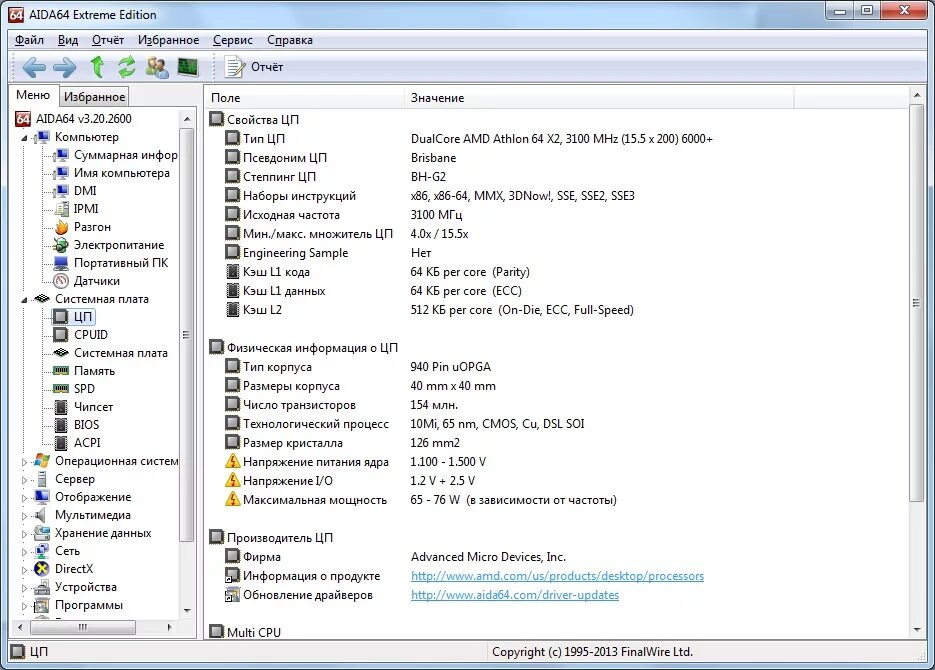Open the aida64.com driver-updates link
This screenshot has height=670, width=935.
click(515, 595)
